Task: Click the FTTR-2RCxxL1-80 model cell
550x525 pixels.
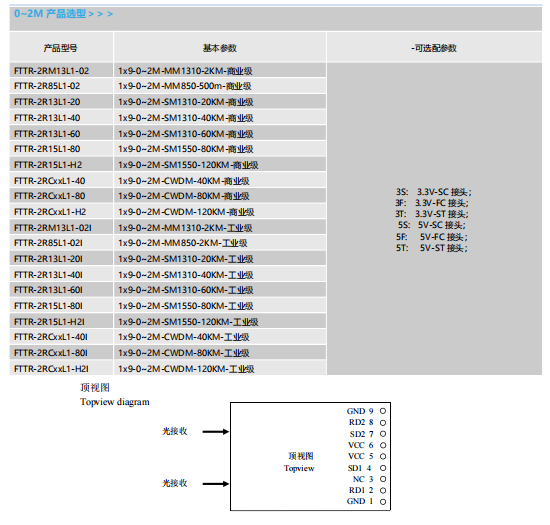Action: coord(61,196)
